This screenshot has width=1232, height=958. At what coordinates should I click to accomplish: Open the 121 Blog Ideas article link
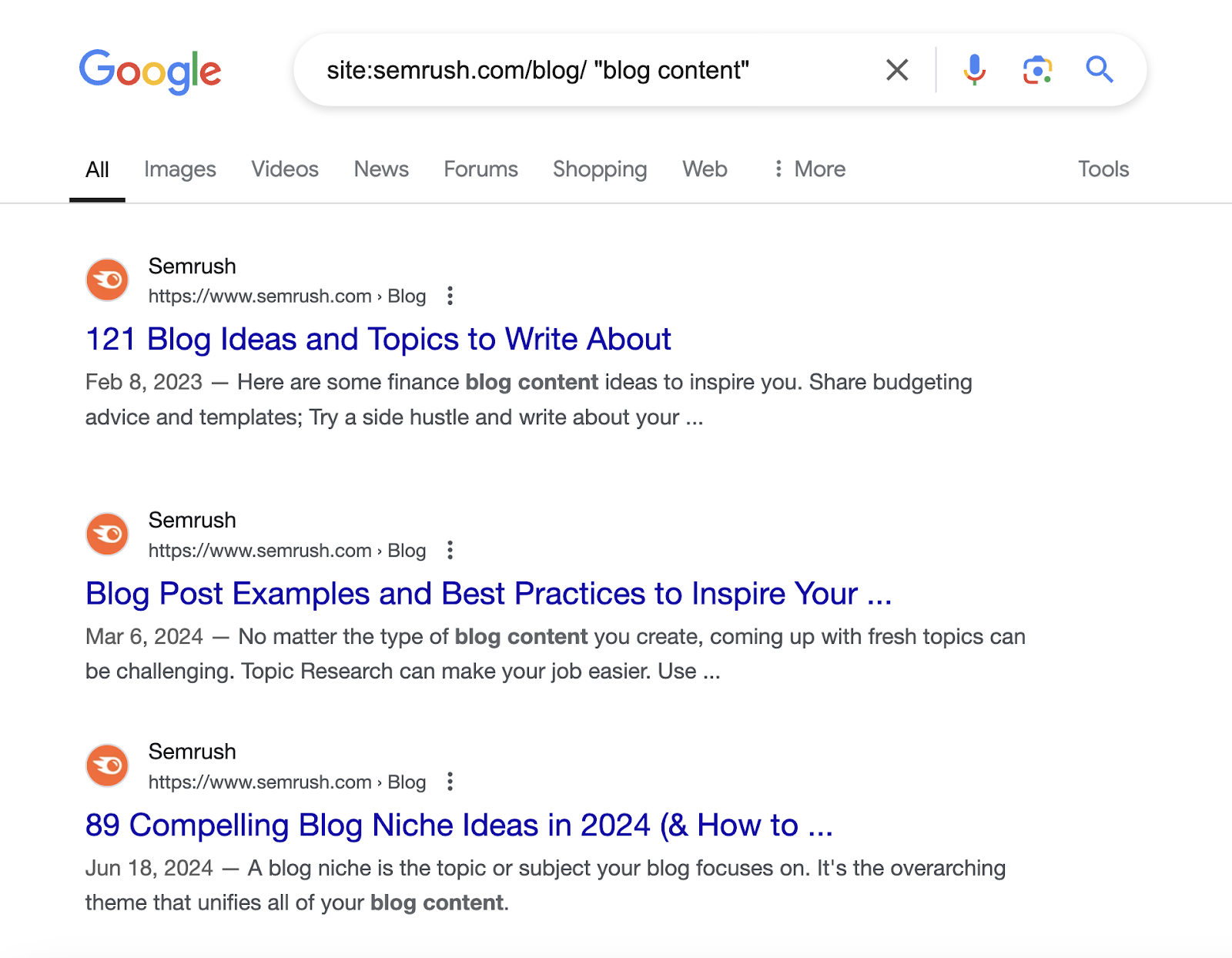pyautogui.click(x=377, y=339)
